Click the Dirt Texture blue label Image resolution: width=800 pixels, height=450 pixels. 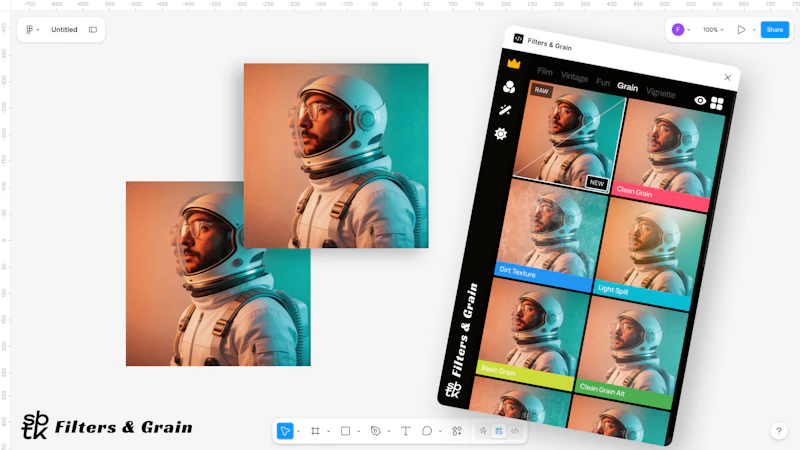coord(544,277)
